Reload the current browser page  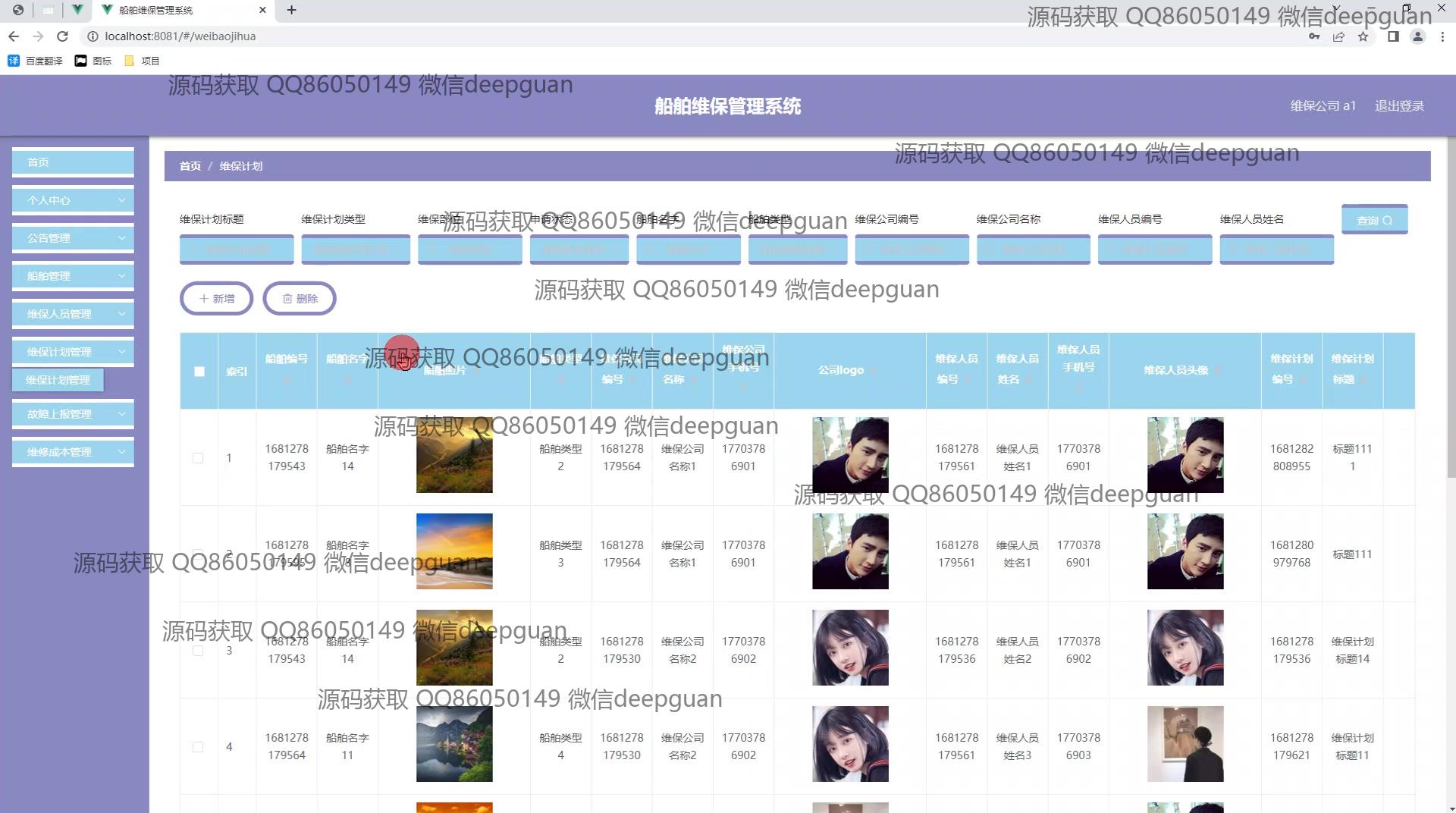point(63,36)
